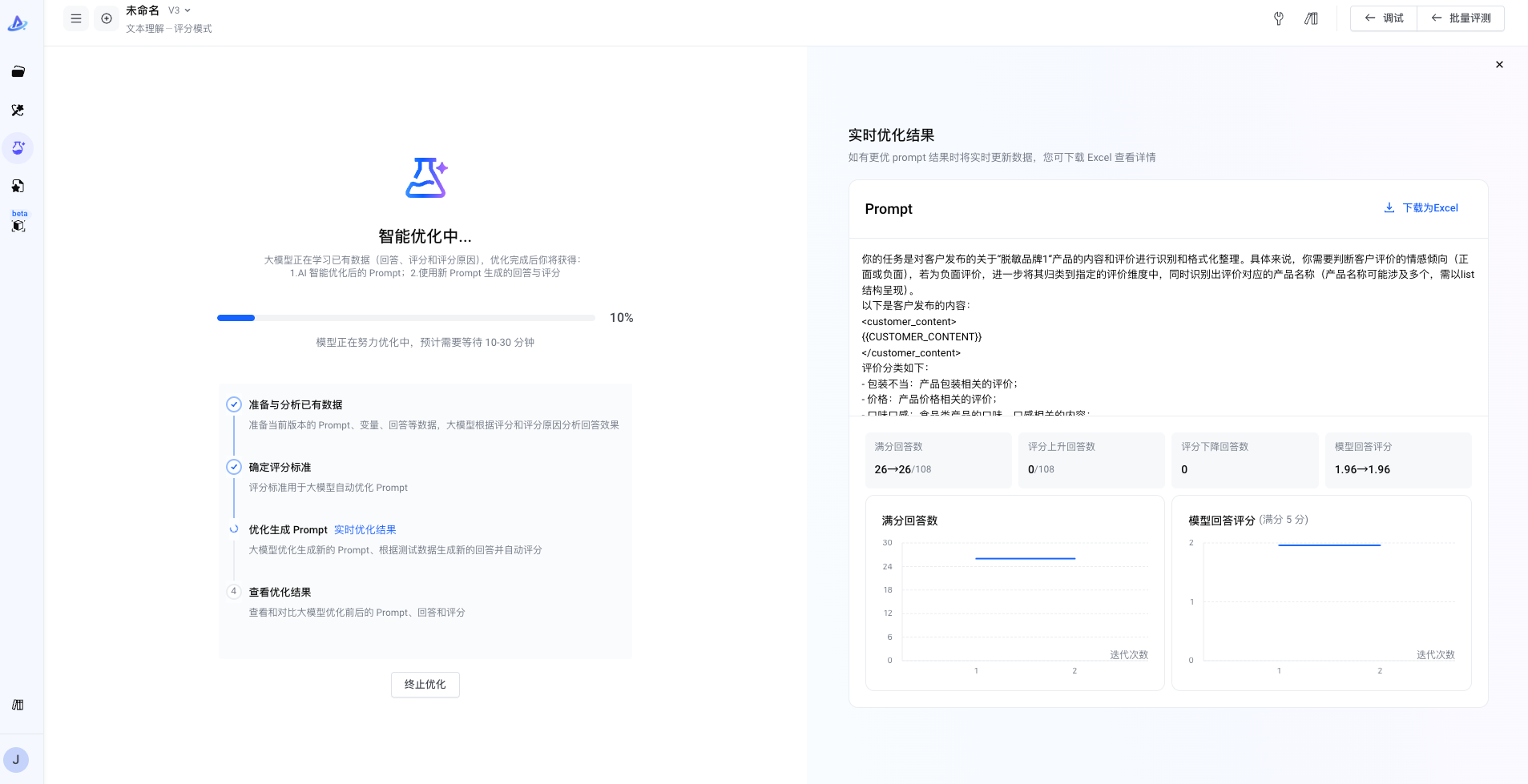Screen dimensions: 1528x784
Task: Click the 模型回答评分 stat card
Action: pos(1398,460)
